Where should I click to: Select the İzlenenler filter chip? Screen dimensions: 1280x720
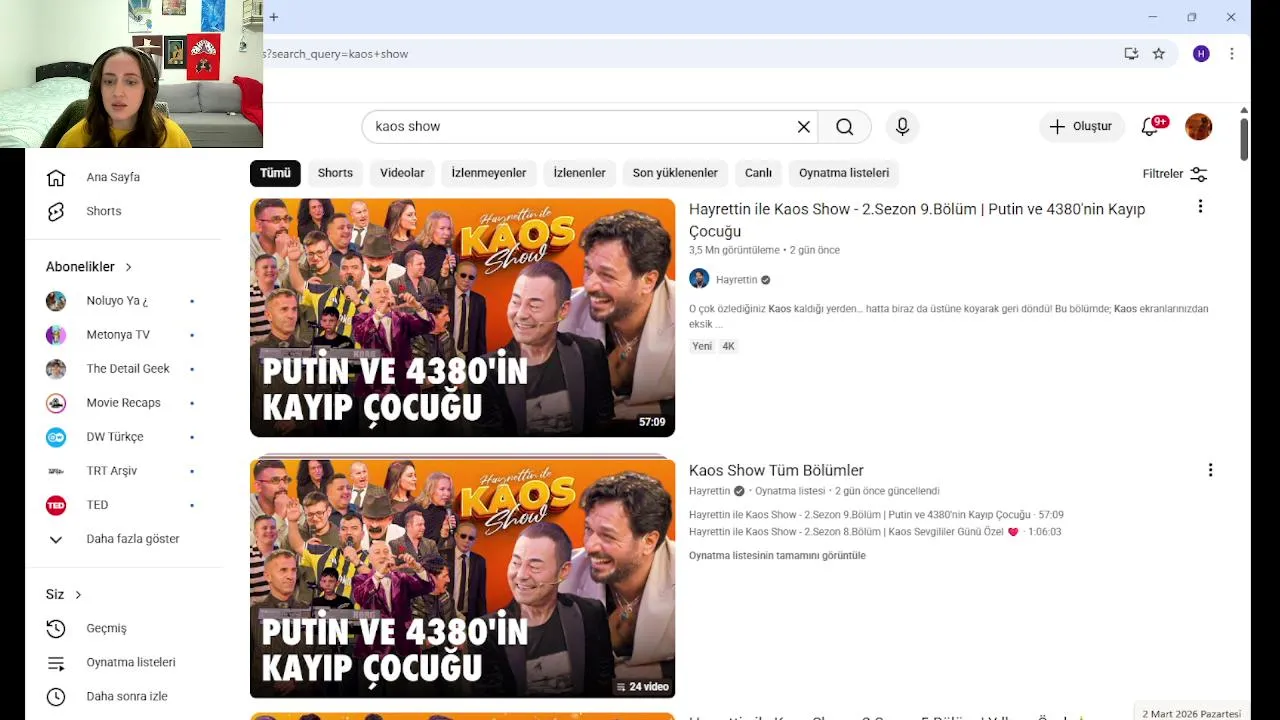pyautogui.click(x=580, y=173)
